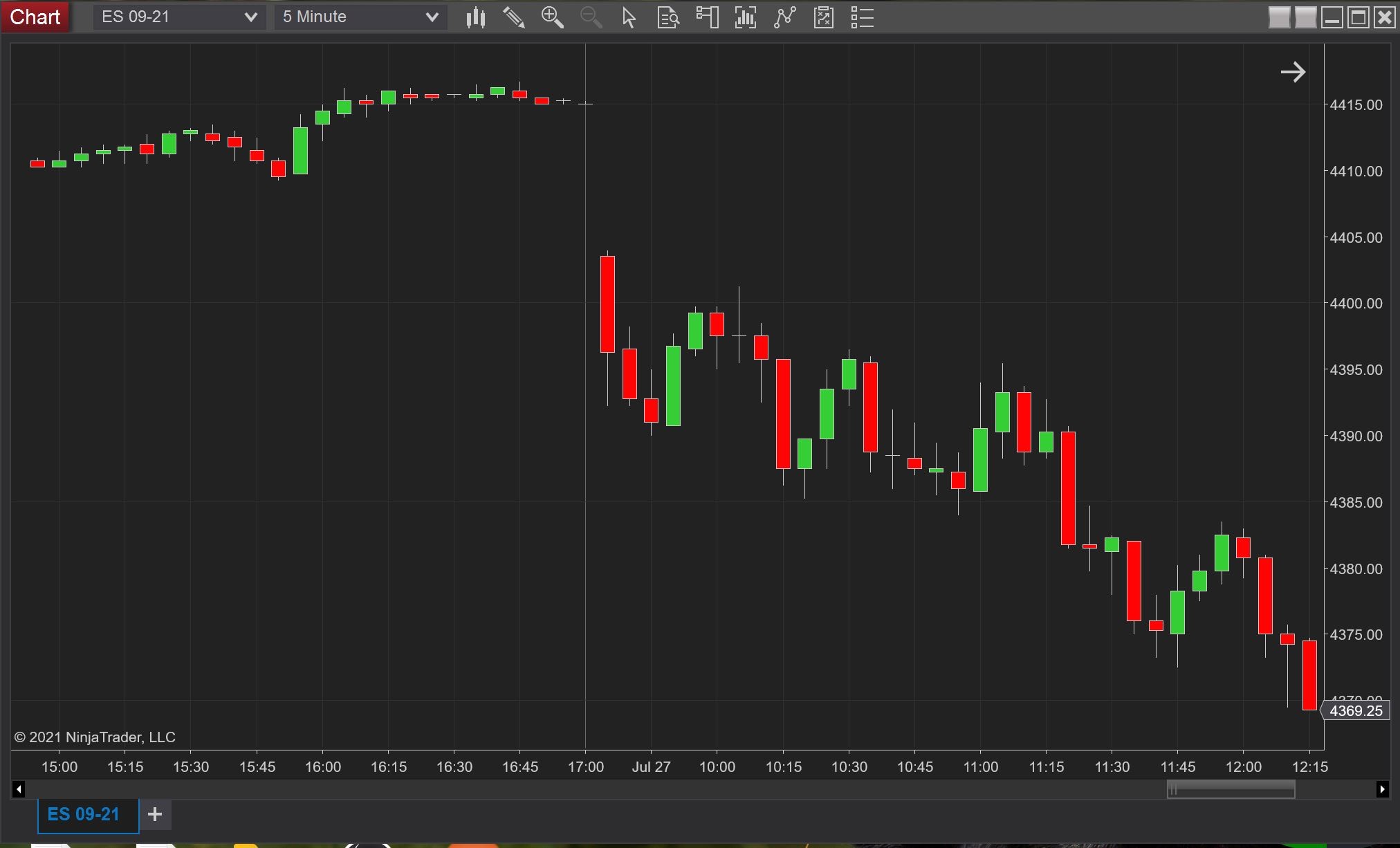Choose the cursor pointer tool
The height and width of the screenshot is (848, 1400).
click(x=629, y=17)
